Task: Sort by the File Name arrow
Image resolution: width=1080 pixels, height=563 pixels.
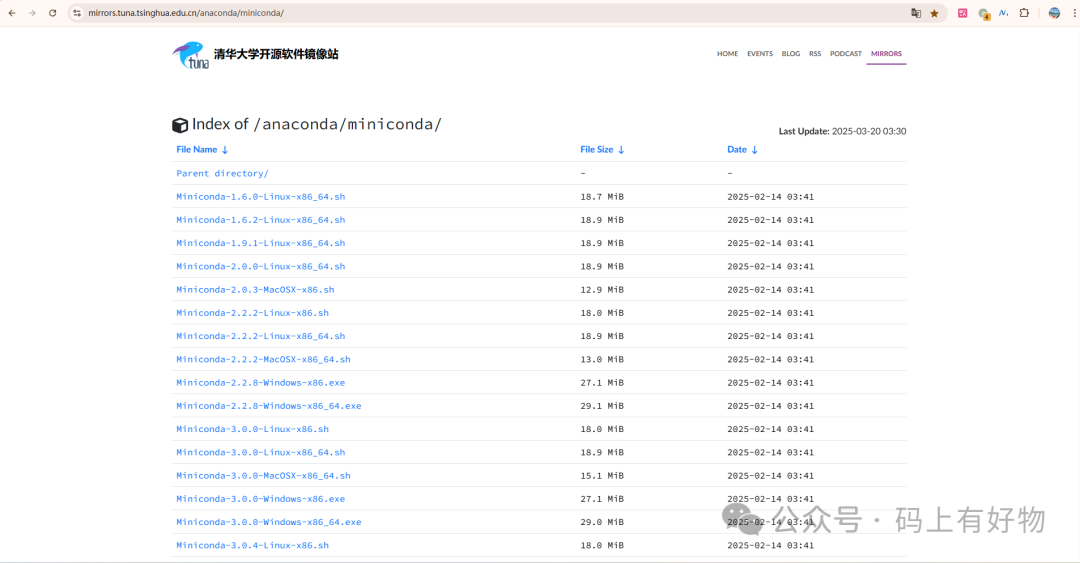Action: [225, 150]
